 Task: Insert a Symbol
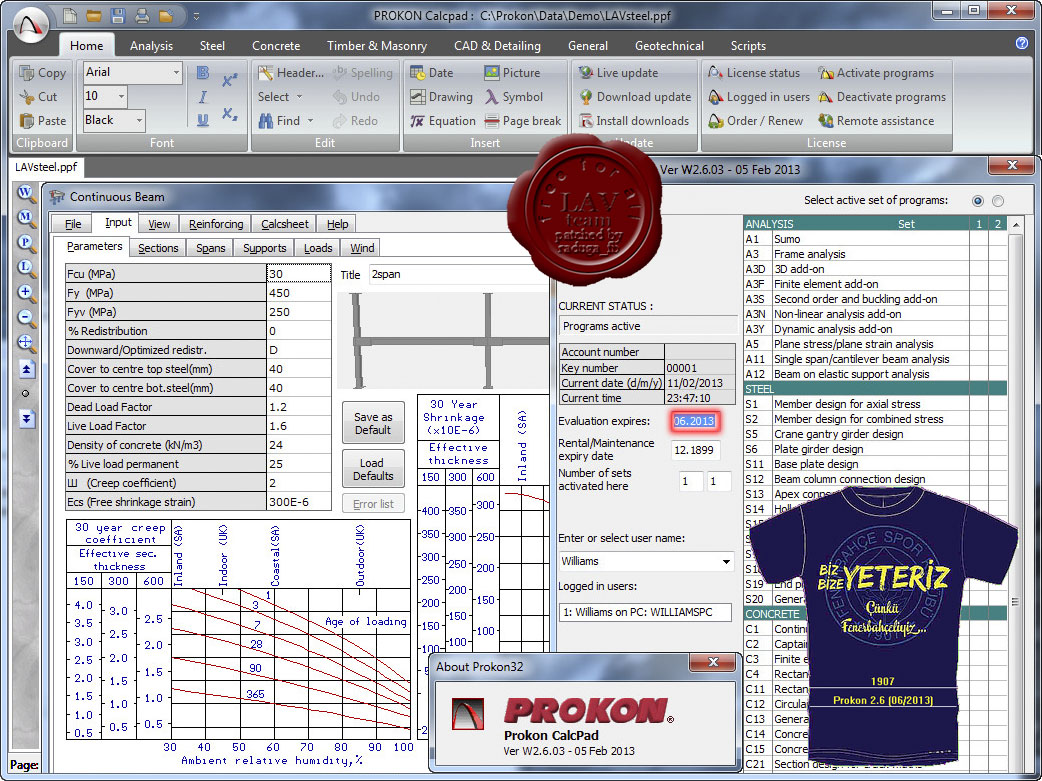(x=514, y=97)
